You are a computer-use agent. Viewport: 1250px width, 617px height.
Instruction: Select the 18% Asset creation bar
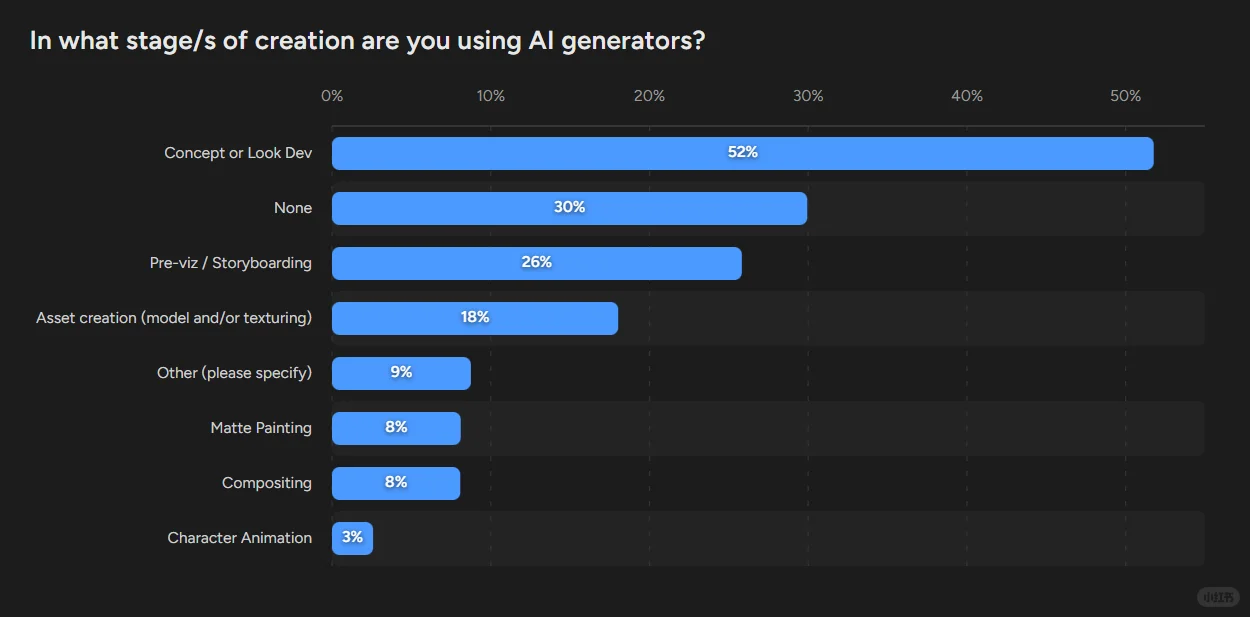475,318
